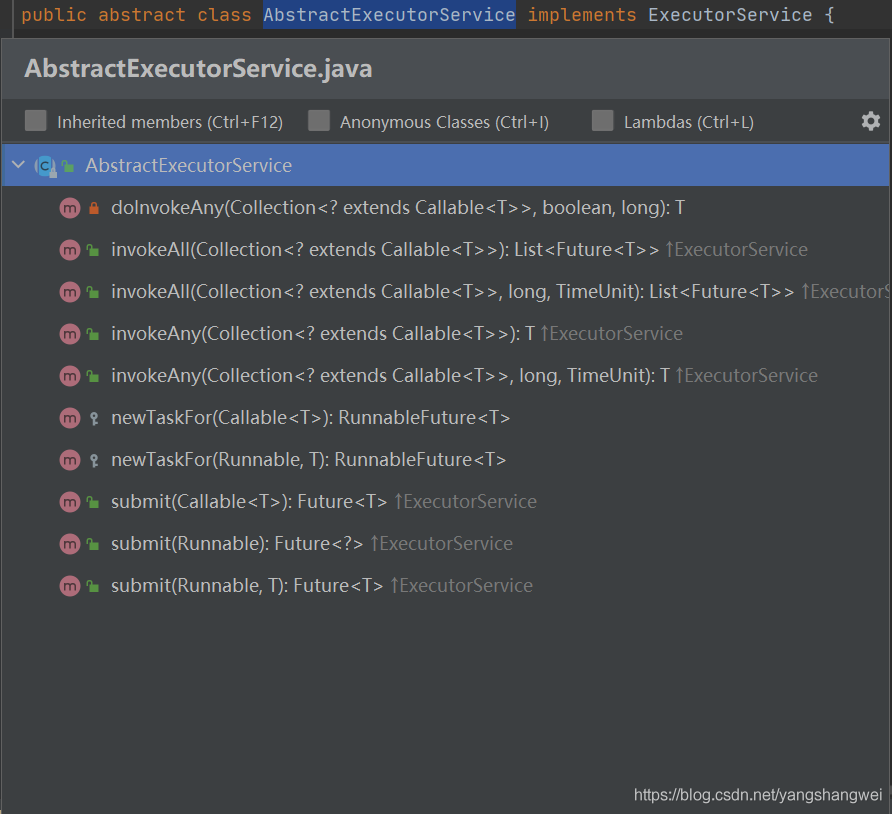The width and height of the screenshot is (892, 814).
Task: Click the method icon beside newTaskFor(Runnable, T)
Action: pyautogui.click(x=69, y=460)
